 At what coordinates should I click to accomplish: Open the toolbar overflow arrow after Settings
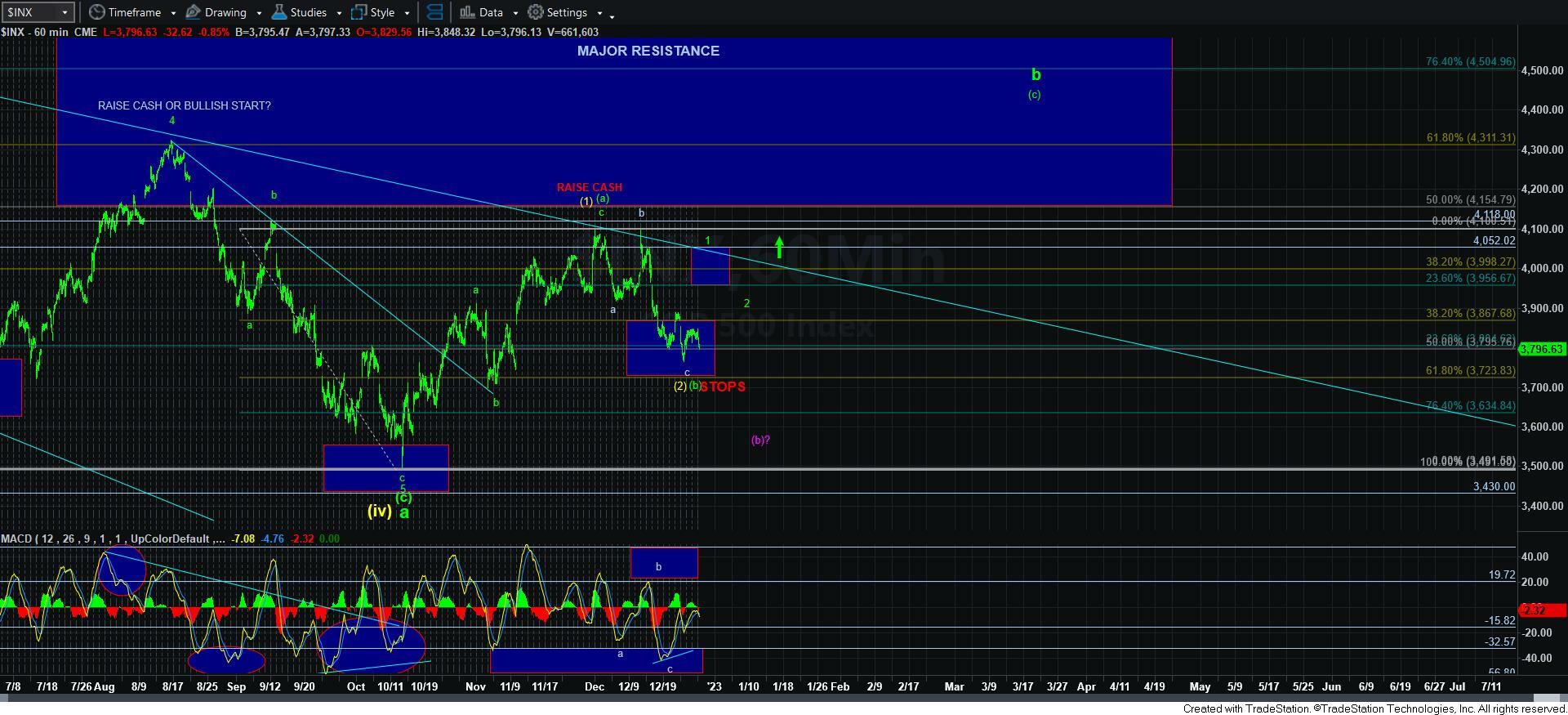[x=612, y=15]
